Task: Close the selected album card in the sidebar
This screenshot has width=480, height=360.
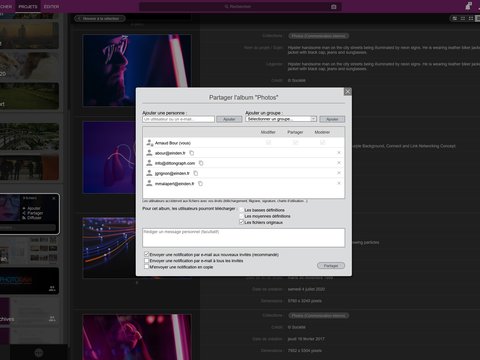Action: (x=54, y=198)
